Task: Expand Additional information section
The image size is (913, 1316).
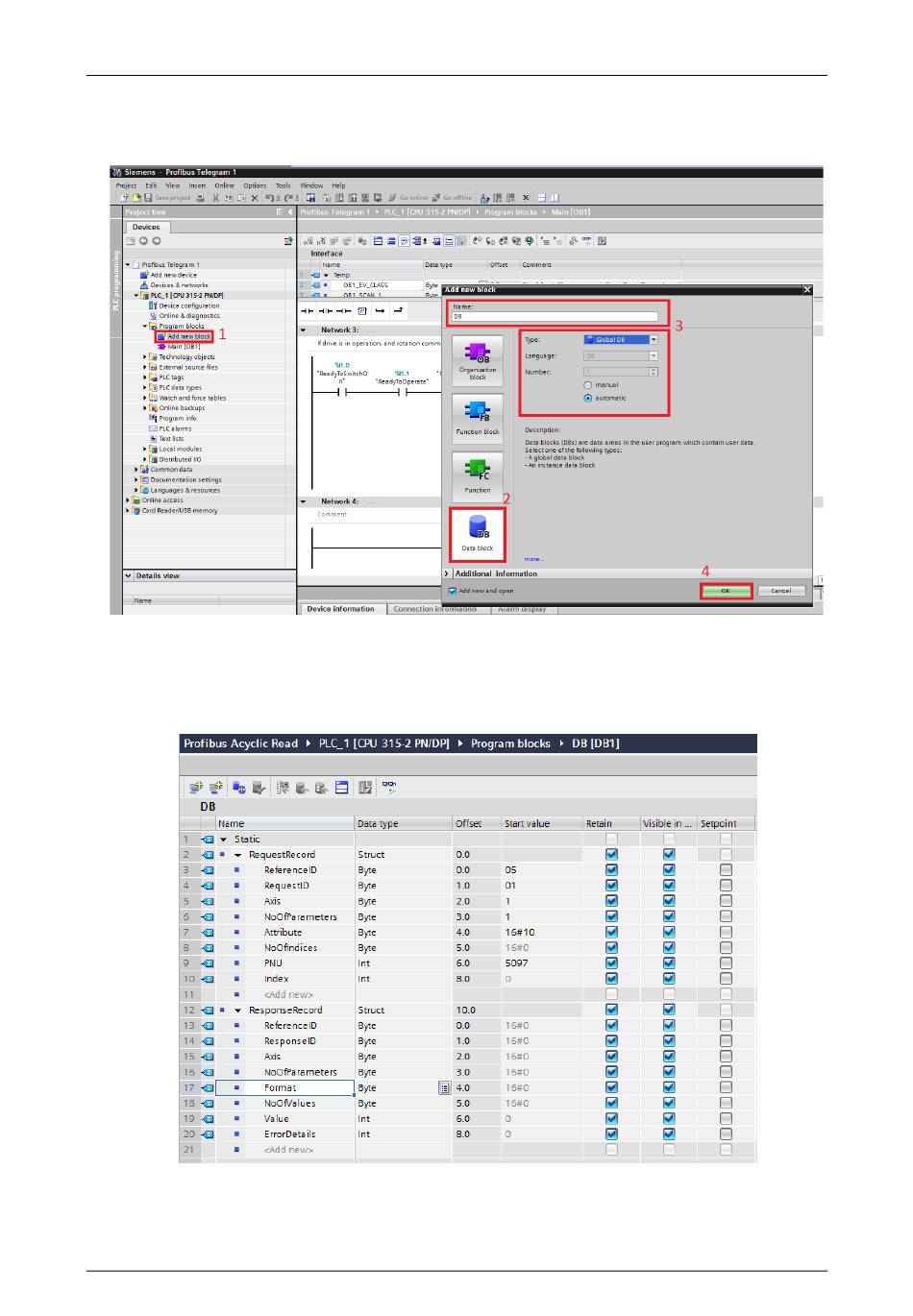Action: pyautogui.click(x=447, y=573)
